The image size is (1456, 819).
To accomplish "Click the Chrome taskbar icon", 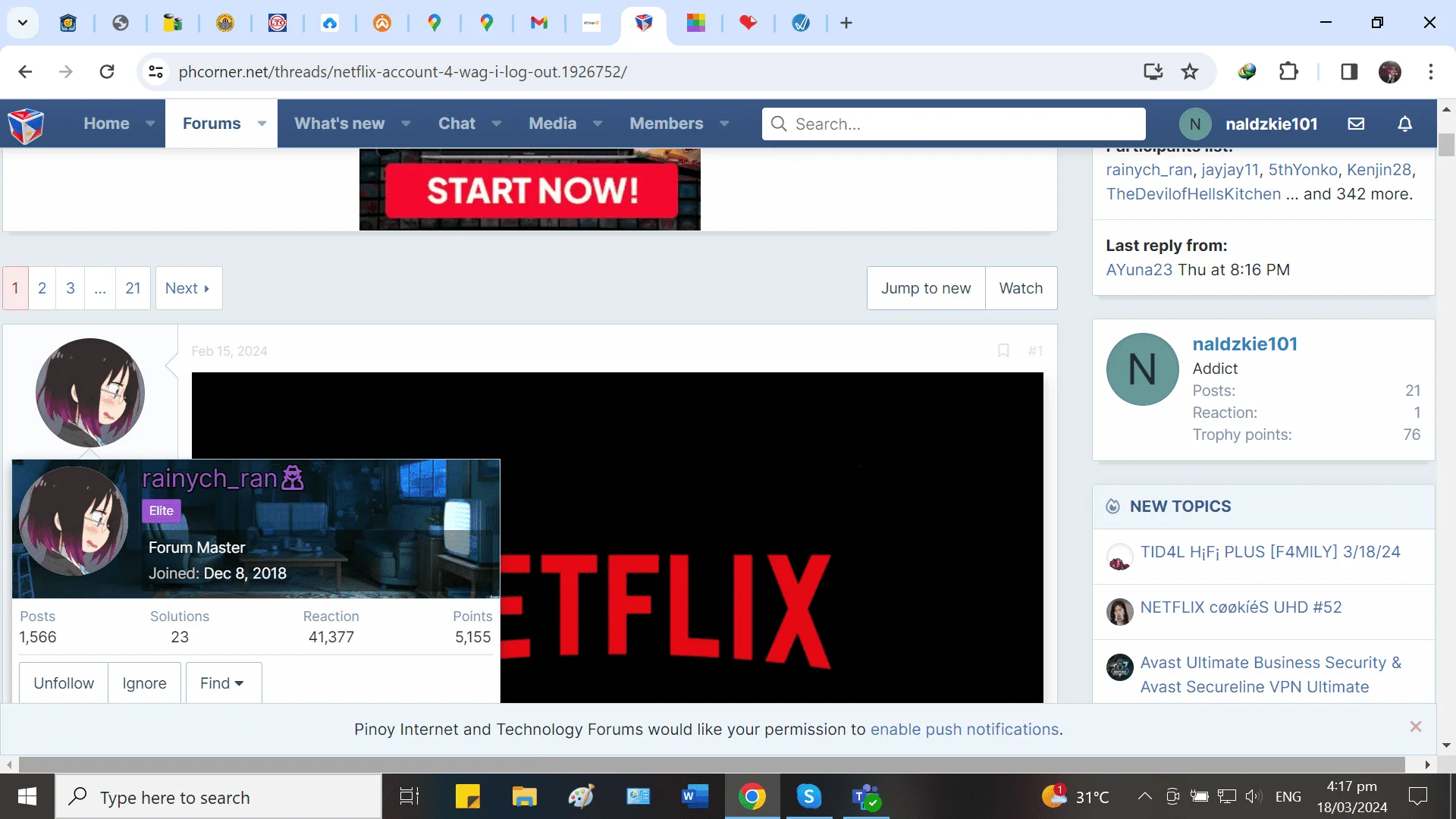I will point(752,797).
